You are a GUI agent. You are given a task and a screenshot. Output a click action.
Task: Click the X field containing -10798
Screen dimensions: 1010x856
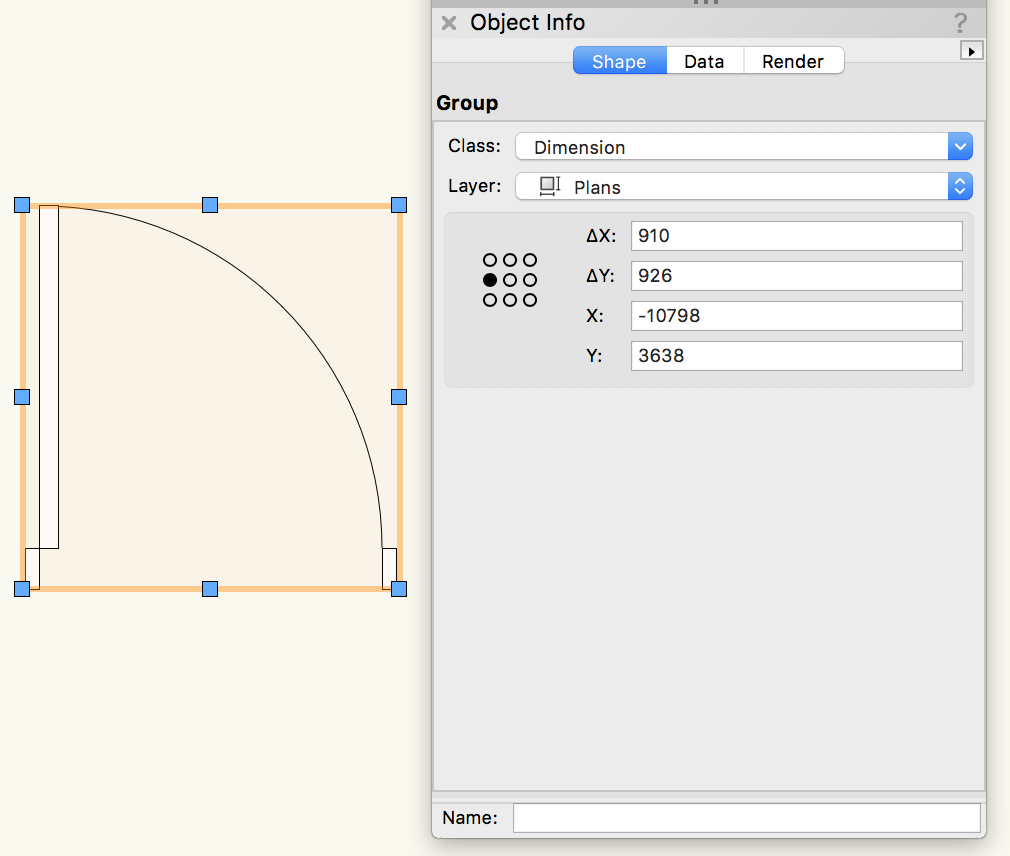pos(796,316)
